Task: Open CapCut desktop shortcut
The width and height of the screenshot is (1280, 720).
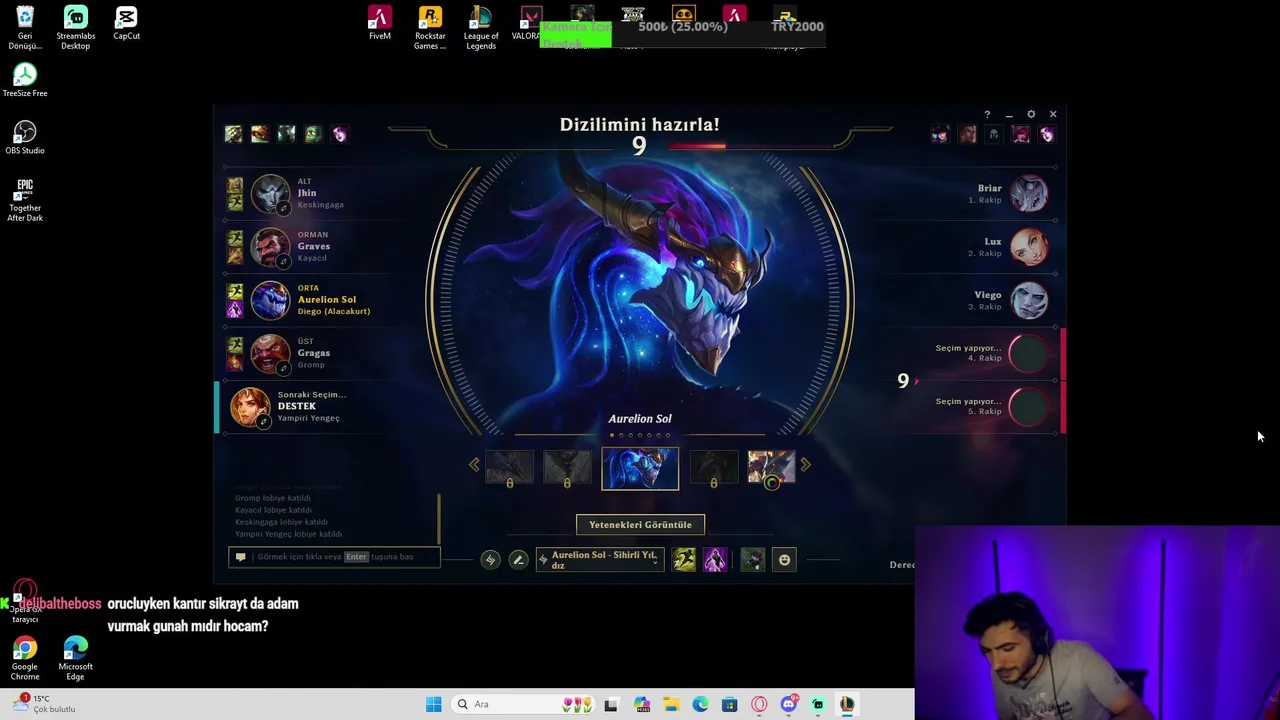Action: 126,23
